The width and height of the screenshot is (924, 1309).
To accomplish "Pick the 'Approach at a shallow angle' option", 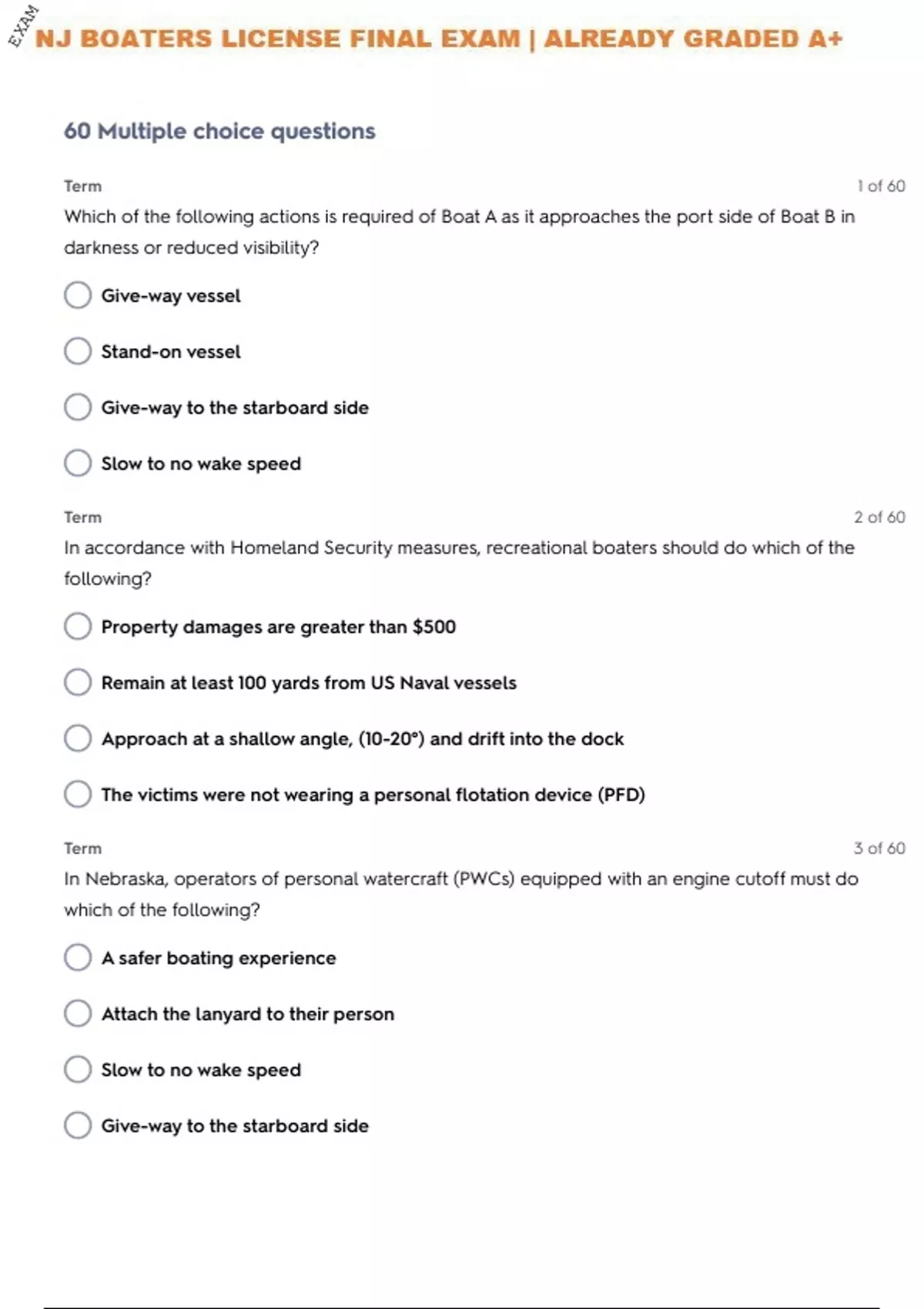I will 78,738.
